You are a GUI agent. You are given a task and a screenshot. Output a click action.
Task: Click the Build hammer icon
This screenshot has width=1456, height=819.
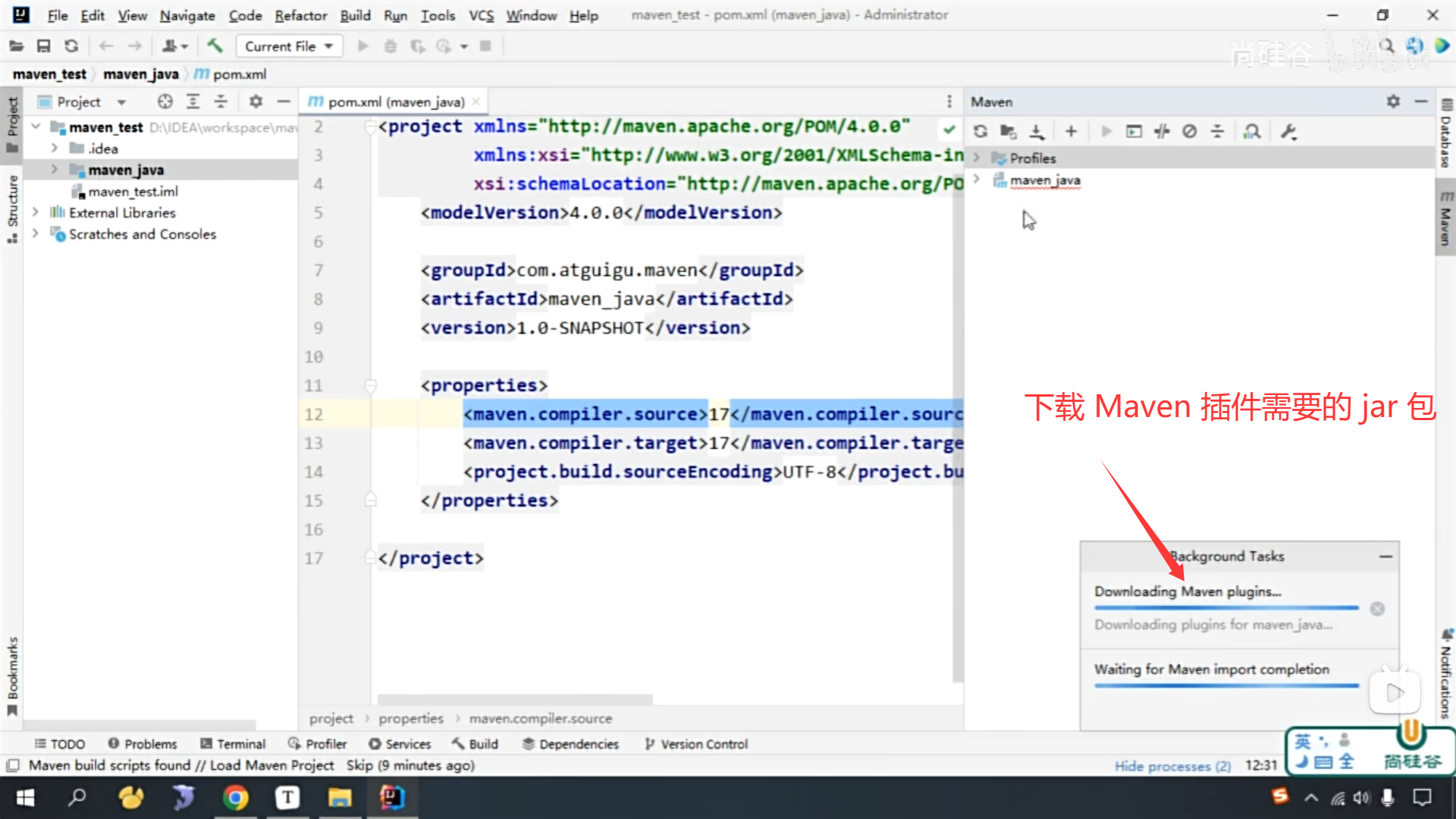point(215,46)
